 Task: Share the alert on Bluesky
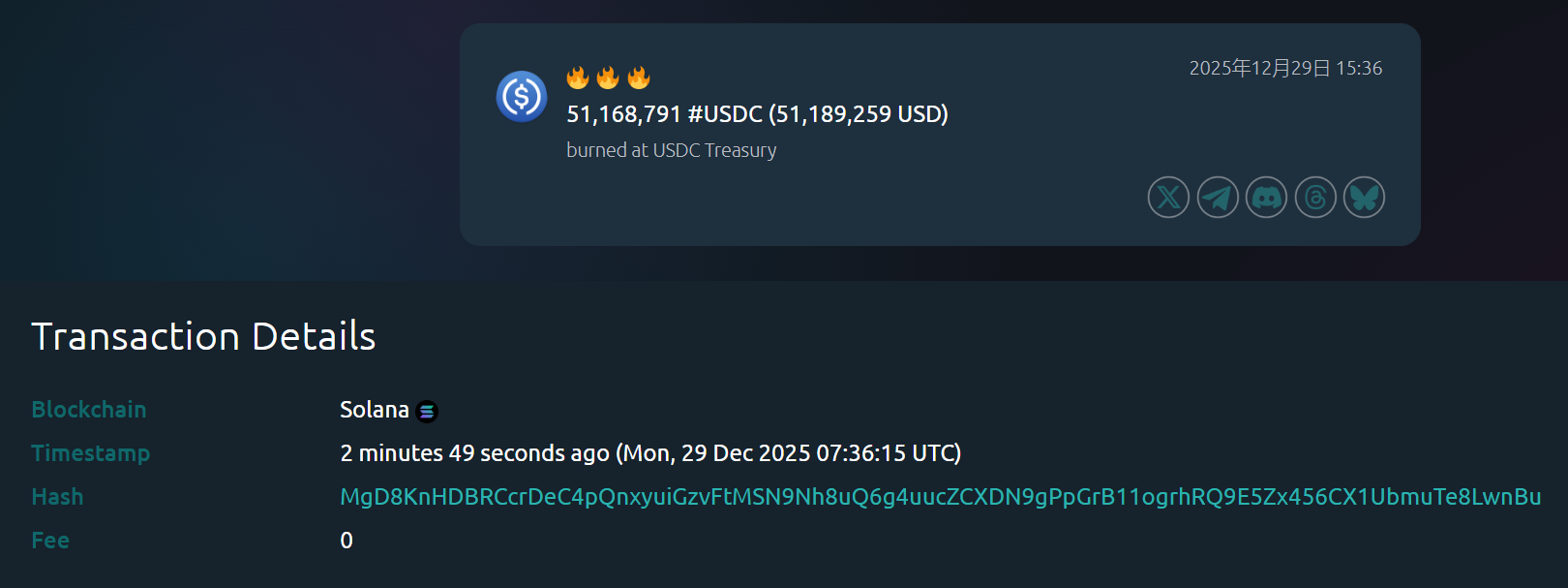[x=1364, y=198]
